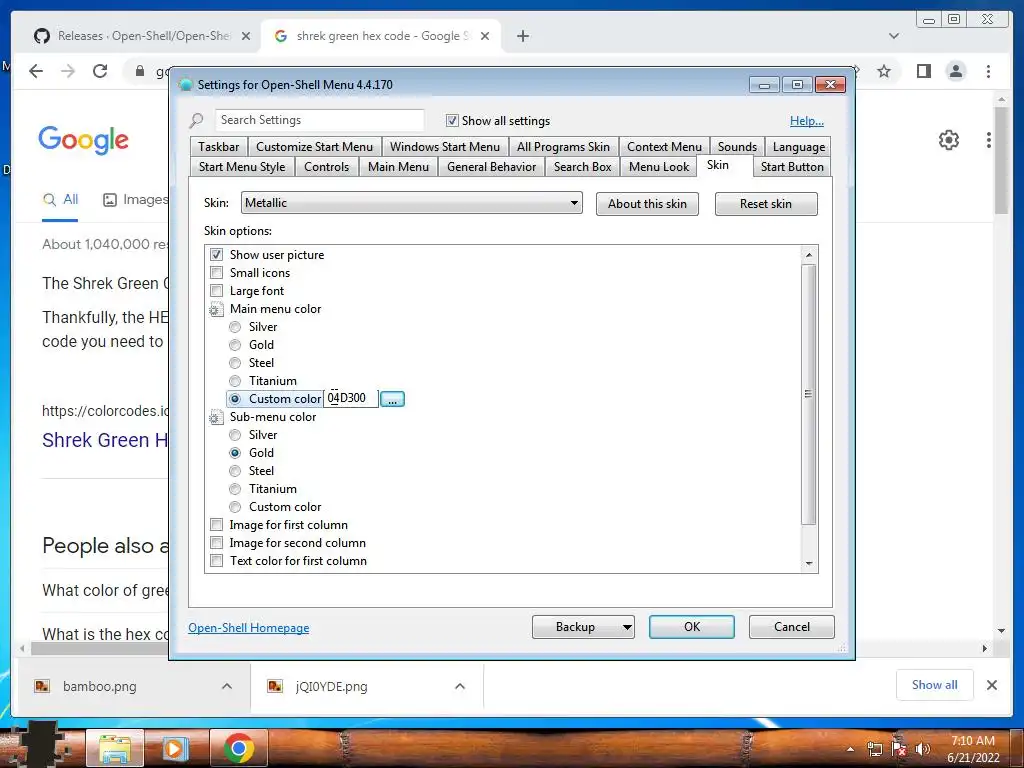This screenshot has width=1024, height=768.
Task: Click the Main menu color gear icon
Action: click(216, 309)
